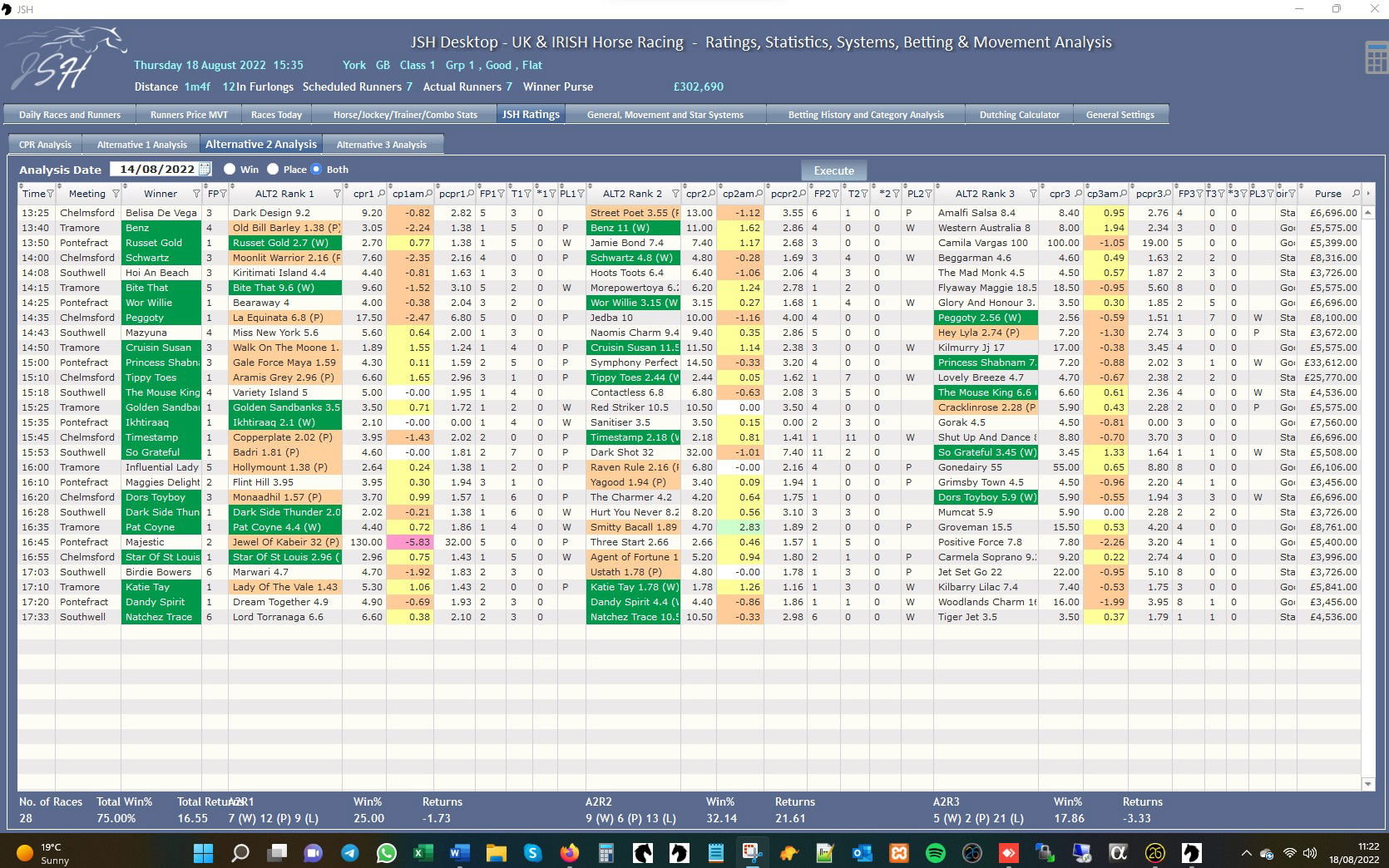Screen dimensions: 1389x868
Task: Click the search icon in cpr1 column header
Action: point(382,194)
